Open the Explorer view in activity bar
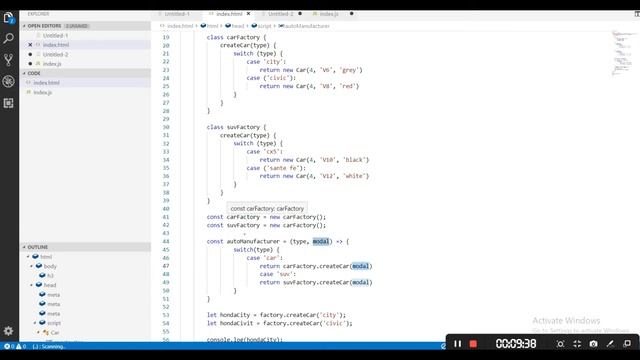 pos(9,18)
